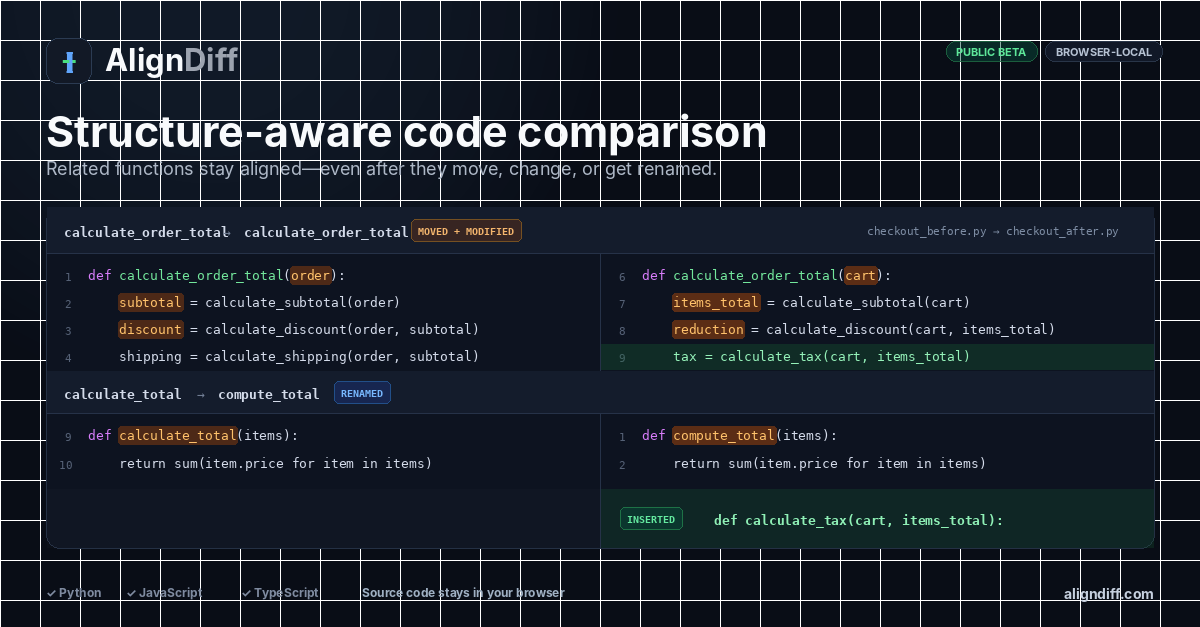Click the AlignDiff brand name
The height and width of the screenshot is (627, 1200).
[171, 61]
